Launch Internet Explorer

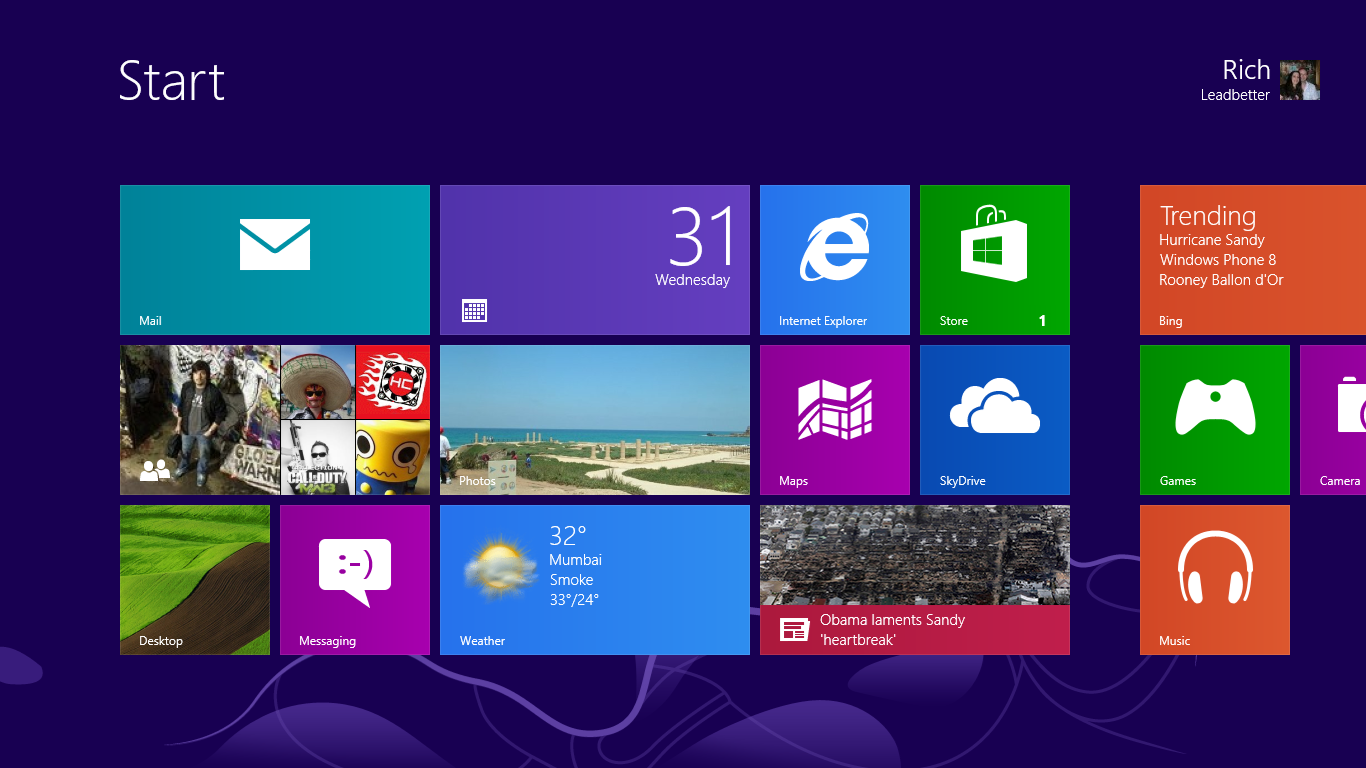[834, 259]
